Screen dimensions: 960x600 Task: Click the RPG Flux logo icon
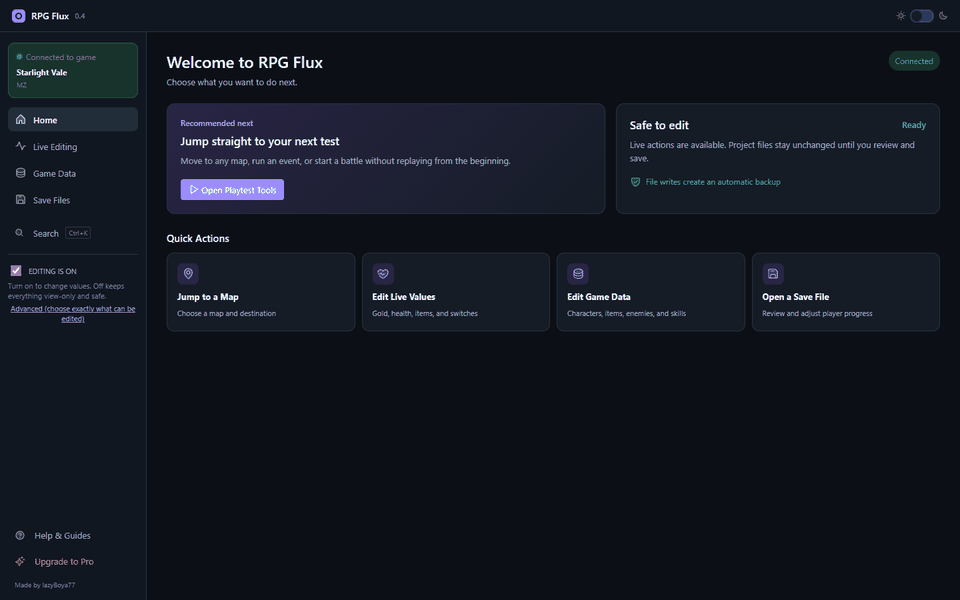pyautogui.click(x=18, y=16)
